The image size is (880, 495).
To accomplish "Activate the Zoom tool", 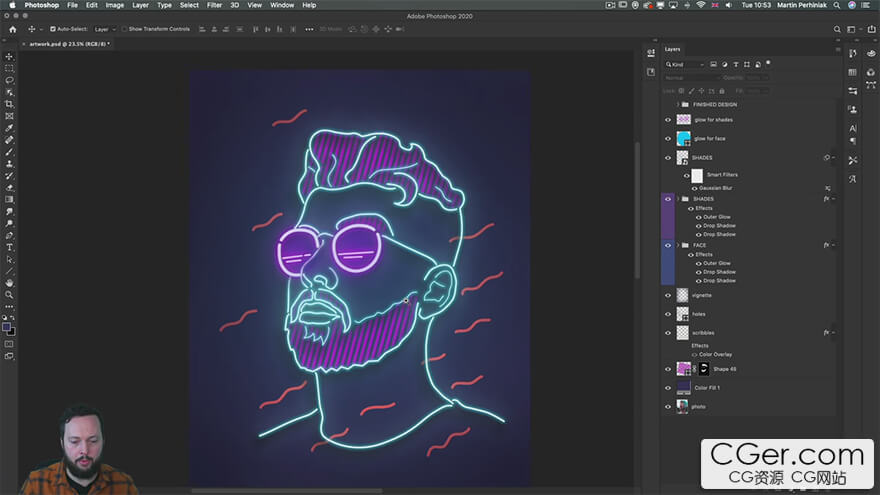I will pyautogui.click(x=10, y=295).
